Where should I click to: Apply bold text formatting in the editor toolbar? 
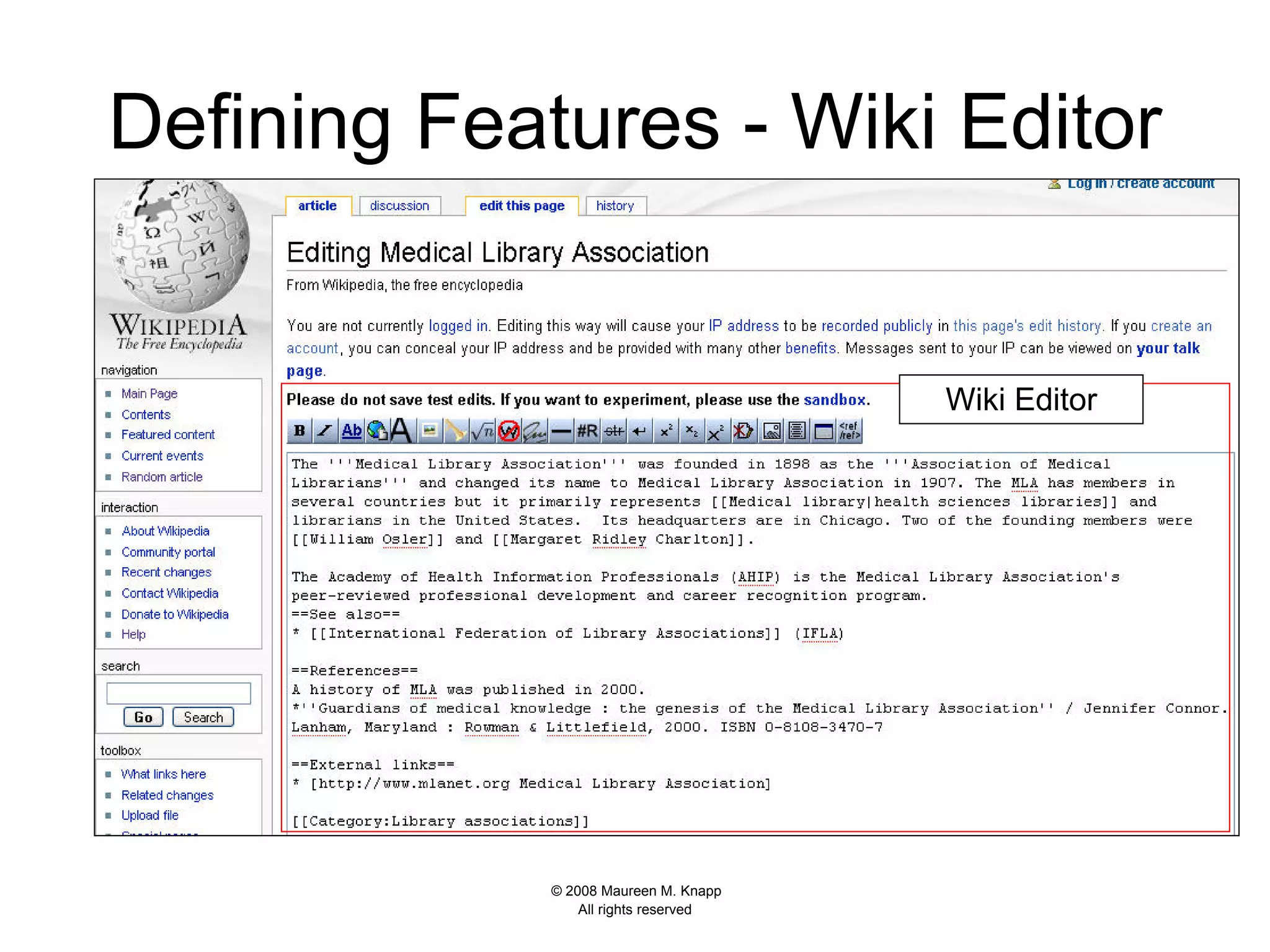(300, 431)
